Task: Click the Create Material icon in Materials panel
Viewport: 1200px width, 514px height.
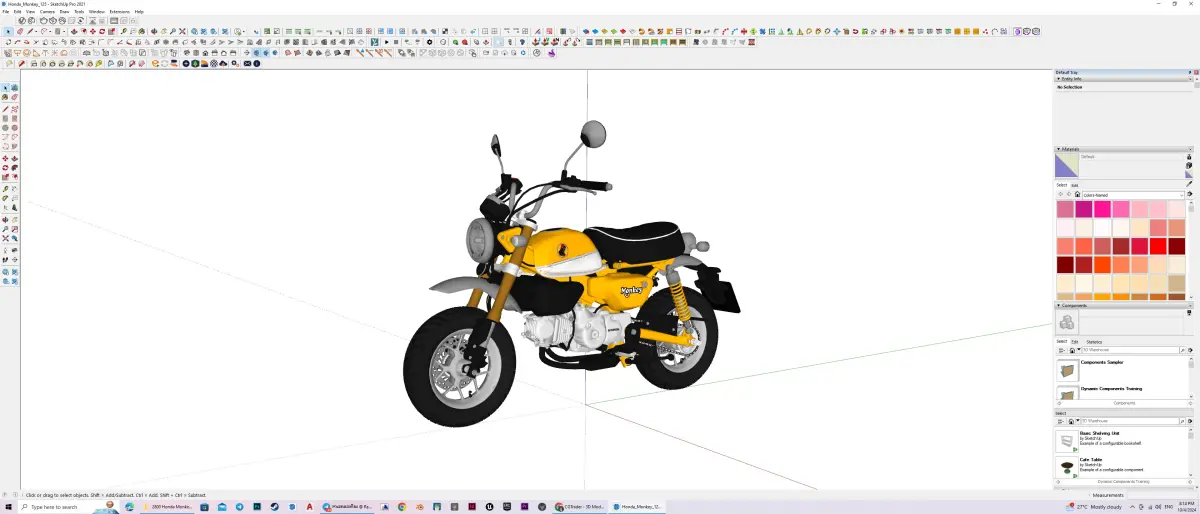Action: (x=1189, y=165)
